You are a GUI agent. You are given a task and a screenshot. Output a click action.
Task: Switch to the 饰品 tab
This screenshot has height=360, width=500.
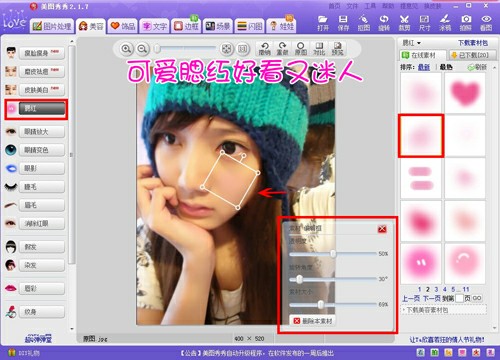[x=123, y=26]
